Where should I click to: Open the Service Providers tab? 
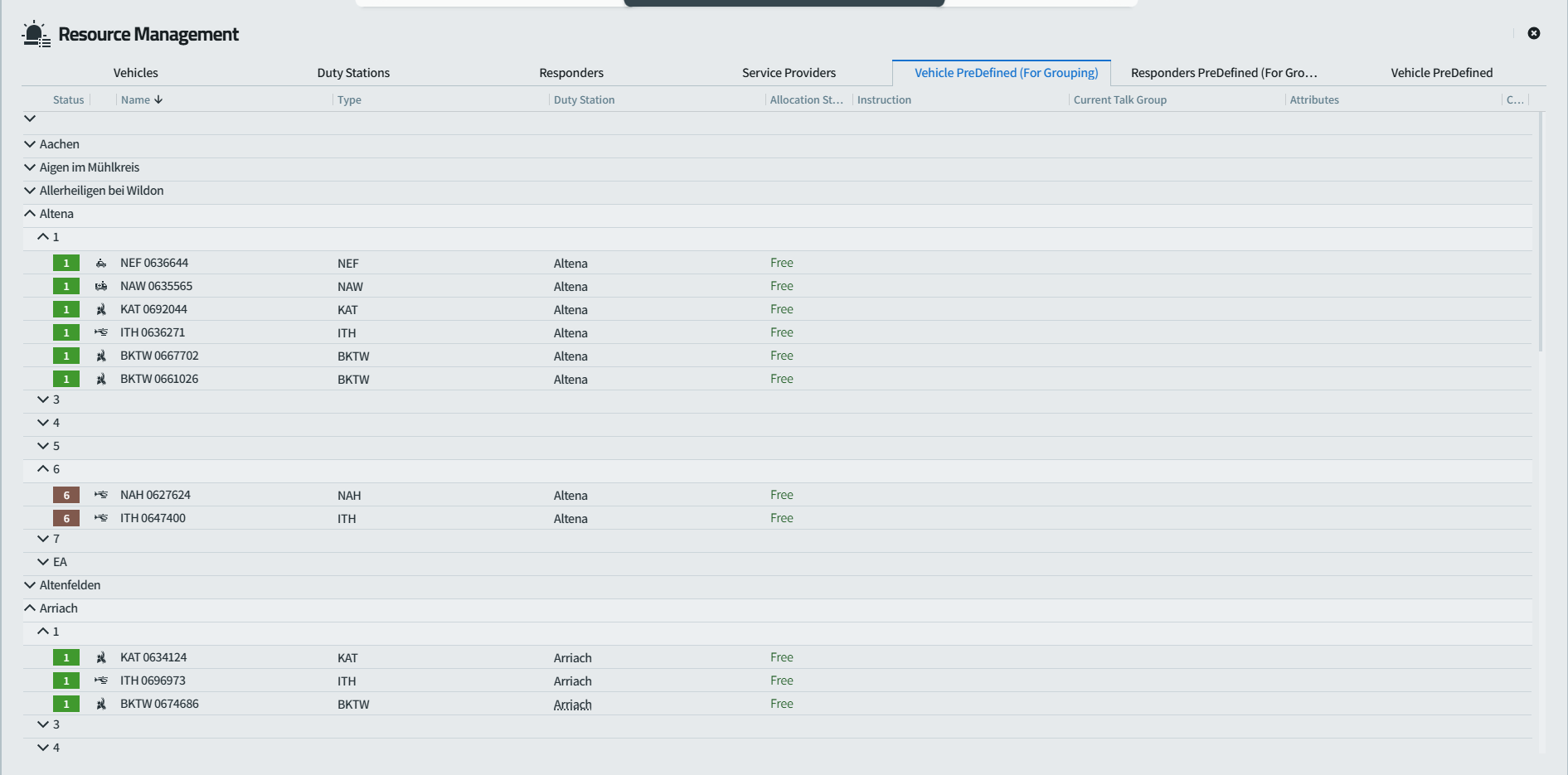point(789,73)
